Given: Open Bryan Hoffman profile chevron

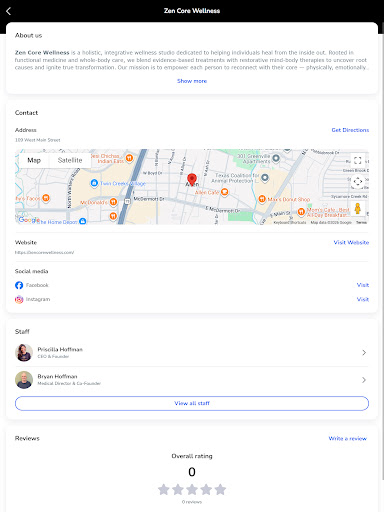Looking at the screenshot, I should 364,380.
